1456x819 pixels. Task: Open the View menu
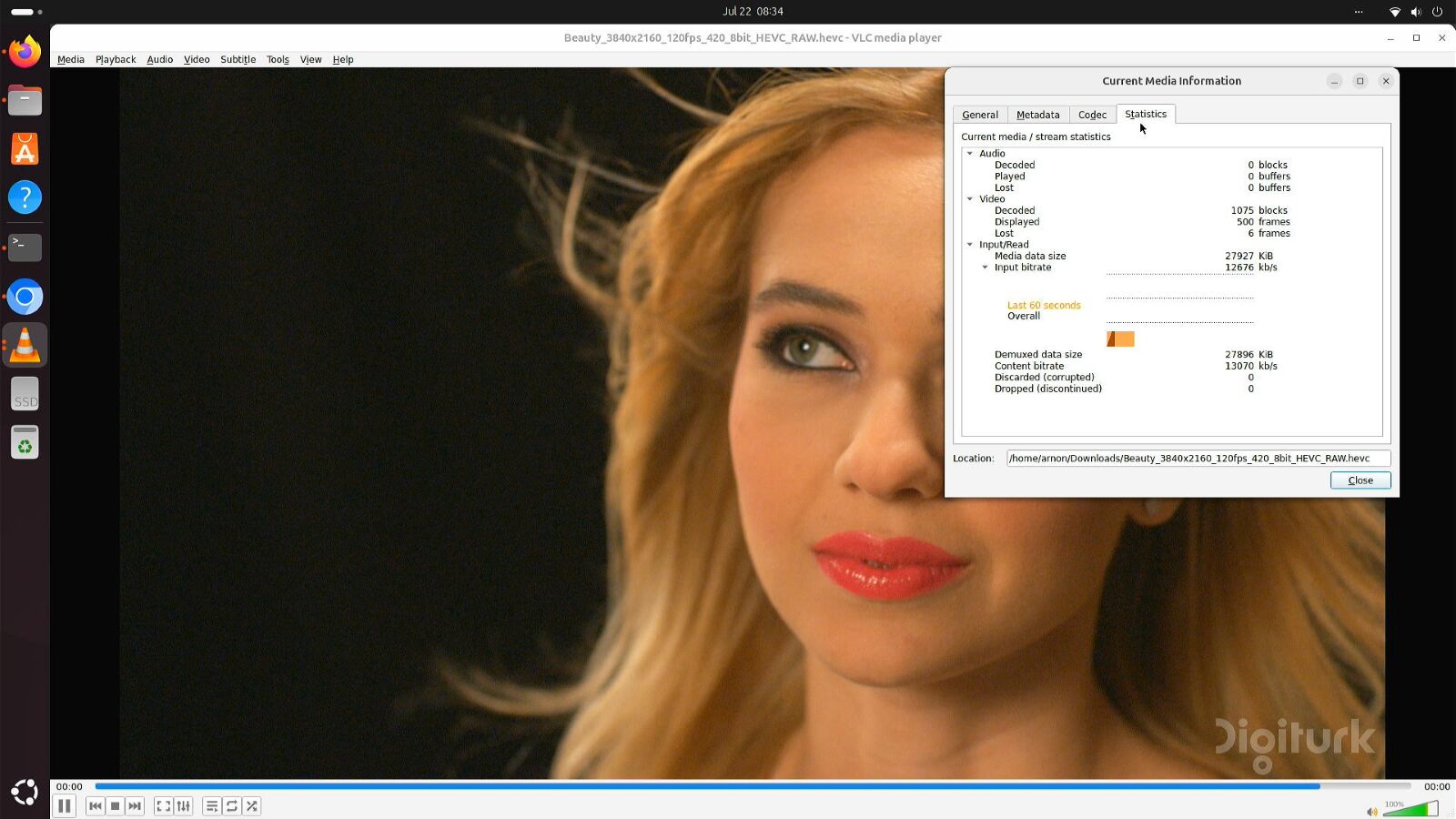pos(311,60)
